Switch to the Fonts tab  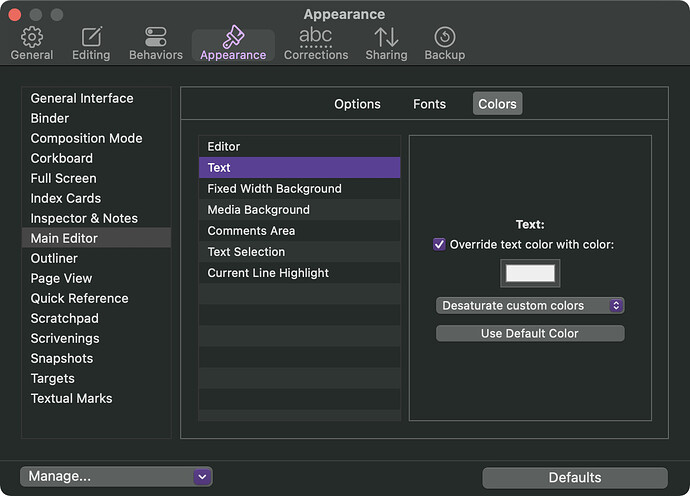(429, 104)
